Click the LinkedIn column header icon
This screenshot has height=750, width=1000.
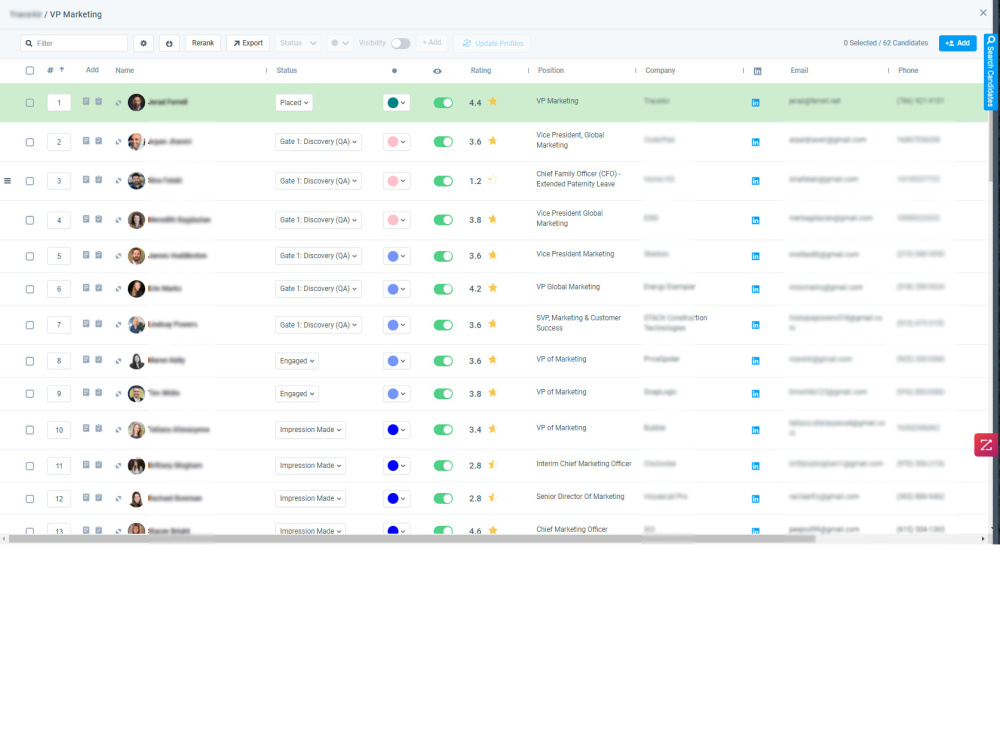click(757, 71)
